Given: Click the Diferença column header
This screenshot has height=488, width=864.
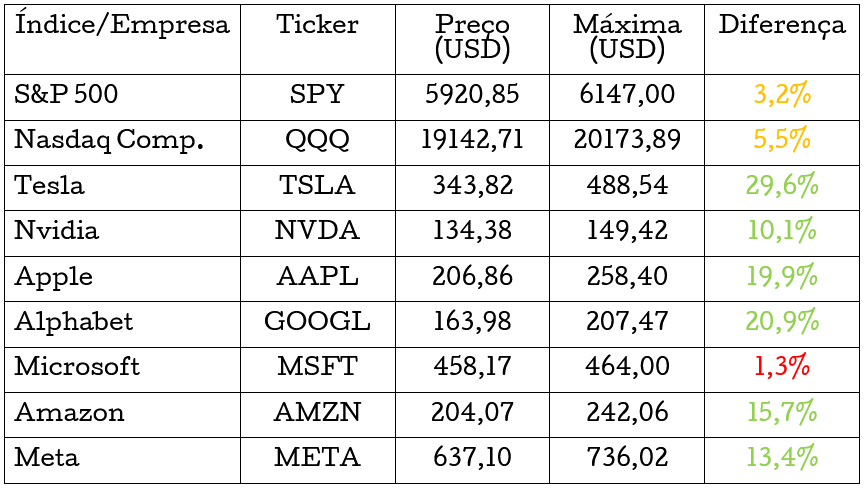Looking at the screenshot, I should [x=781, y=26].
